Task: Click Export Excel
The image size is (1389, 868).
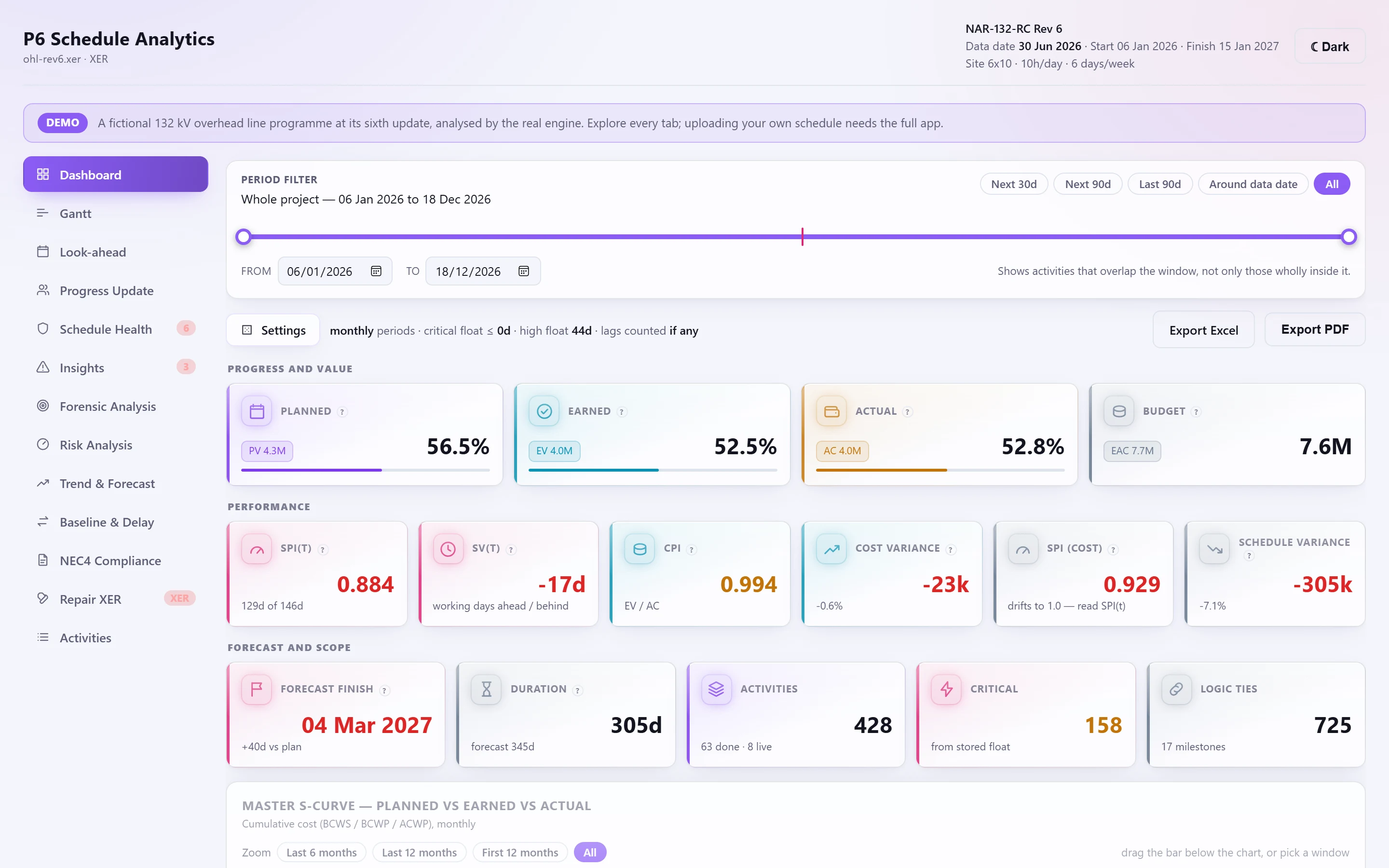Action: [1204, 330]
